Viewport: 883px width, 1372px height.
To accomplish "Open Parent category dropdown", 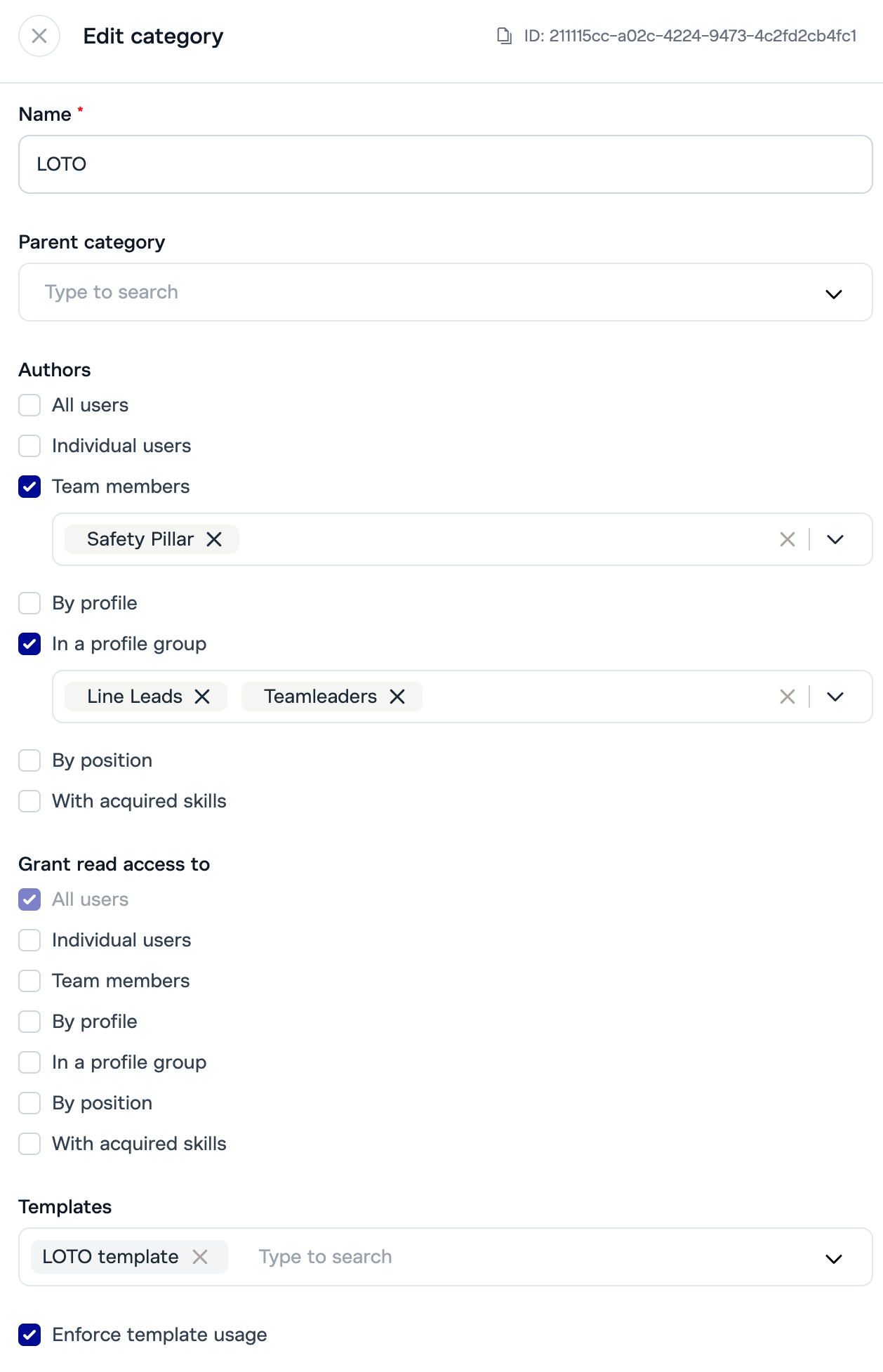I will [833, 293].
